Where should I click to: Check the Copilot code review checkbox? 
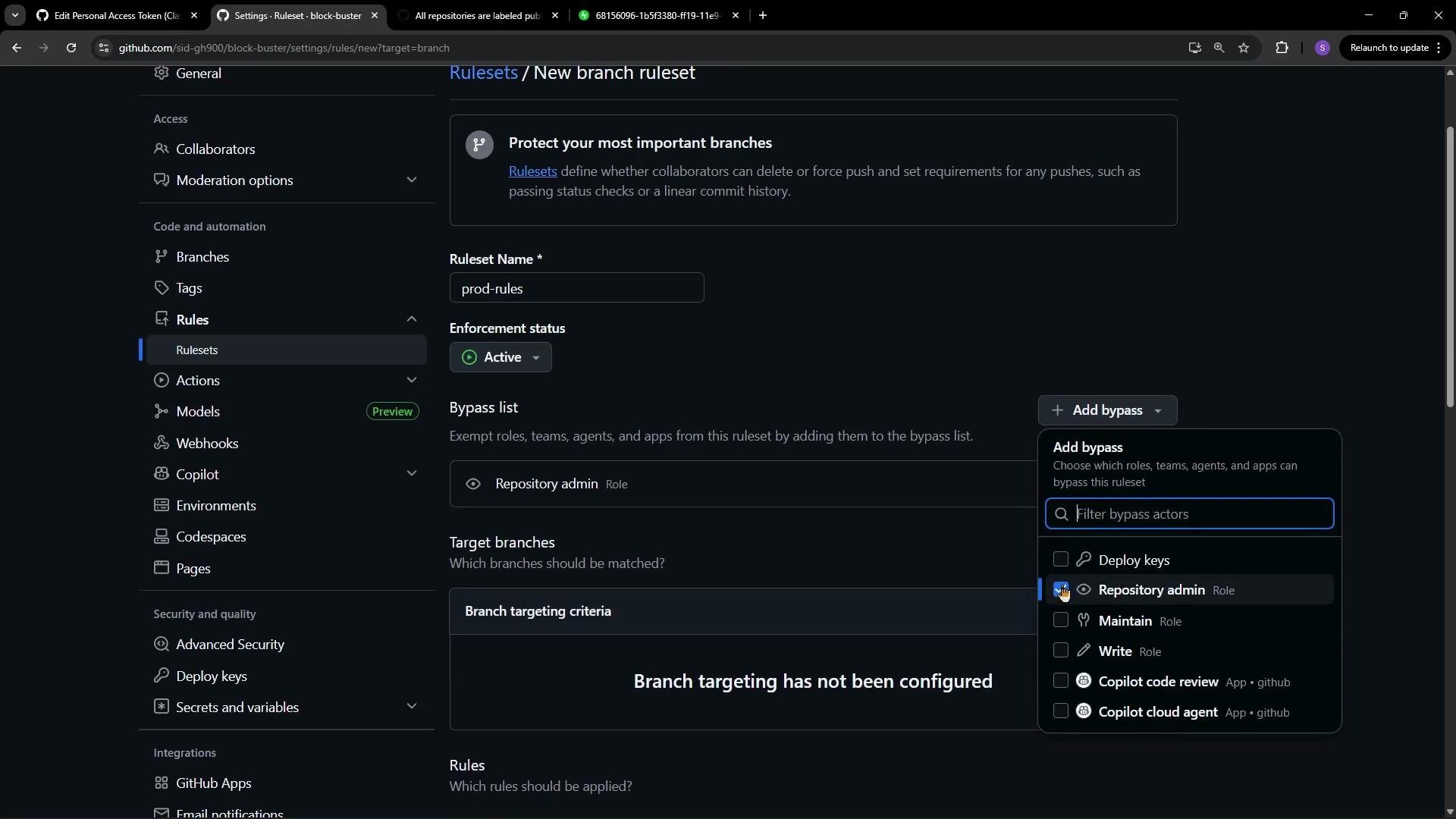tap(1061, 681)
